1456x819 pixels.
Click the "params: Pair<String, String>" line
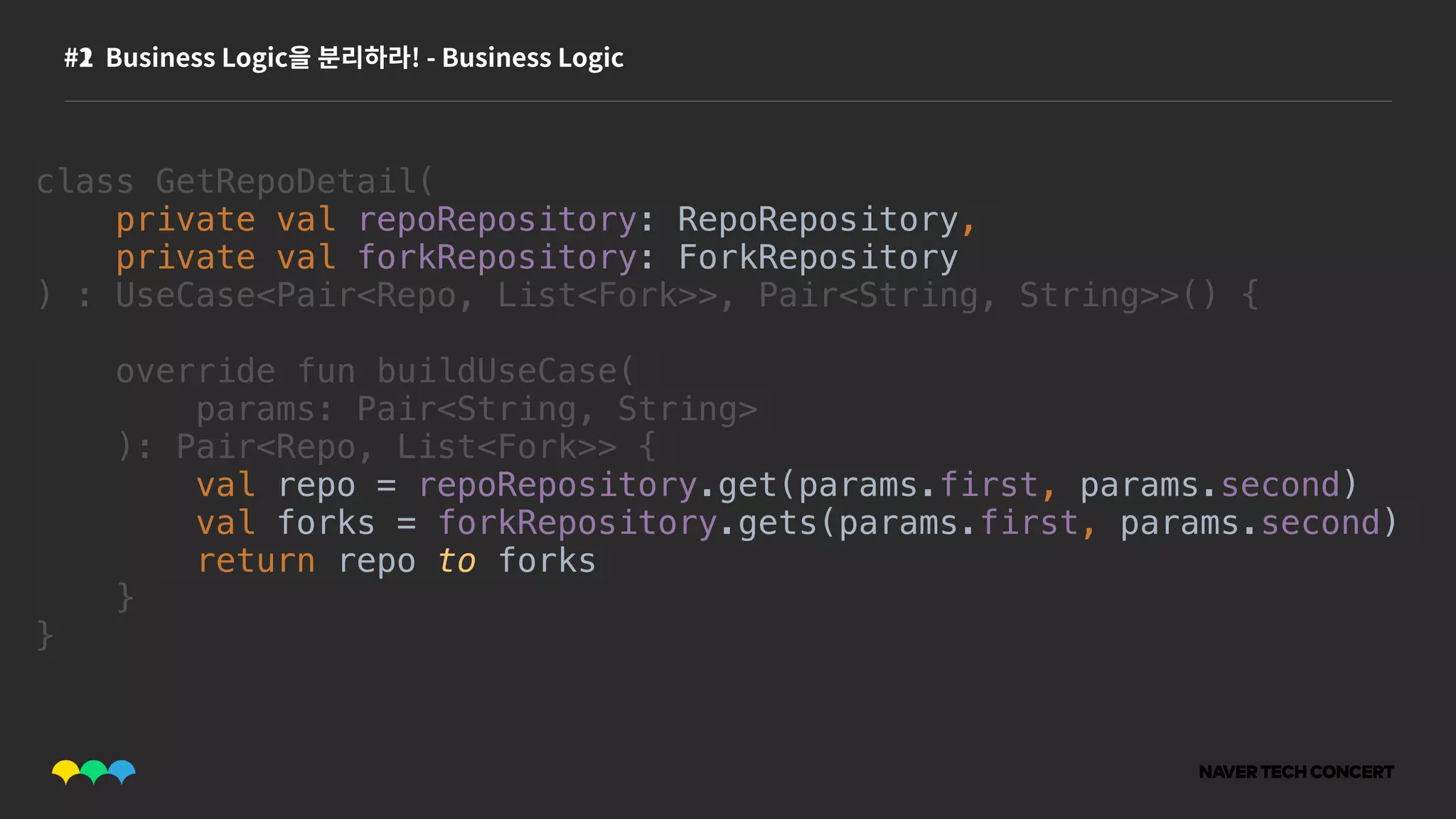tap(476, 409)
